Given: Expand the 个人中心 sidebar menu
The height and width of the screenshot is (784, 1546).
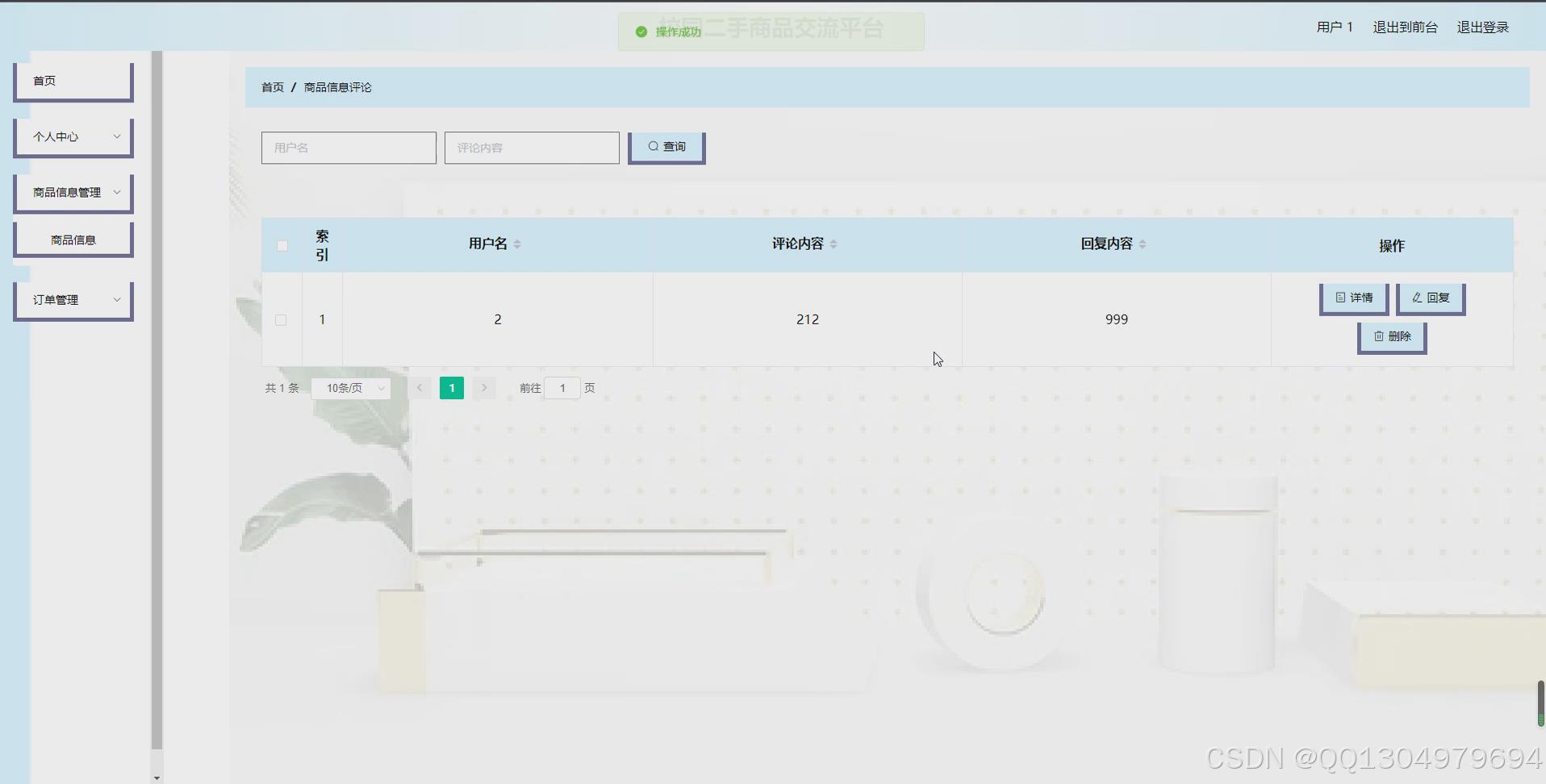Looking at the screenshot, I should coord(73,137).
